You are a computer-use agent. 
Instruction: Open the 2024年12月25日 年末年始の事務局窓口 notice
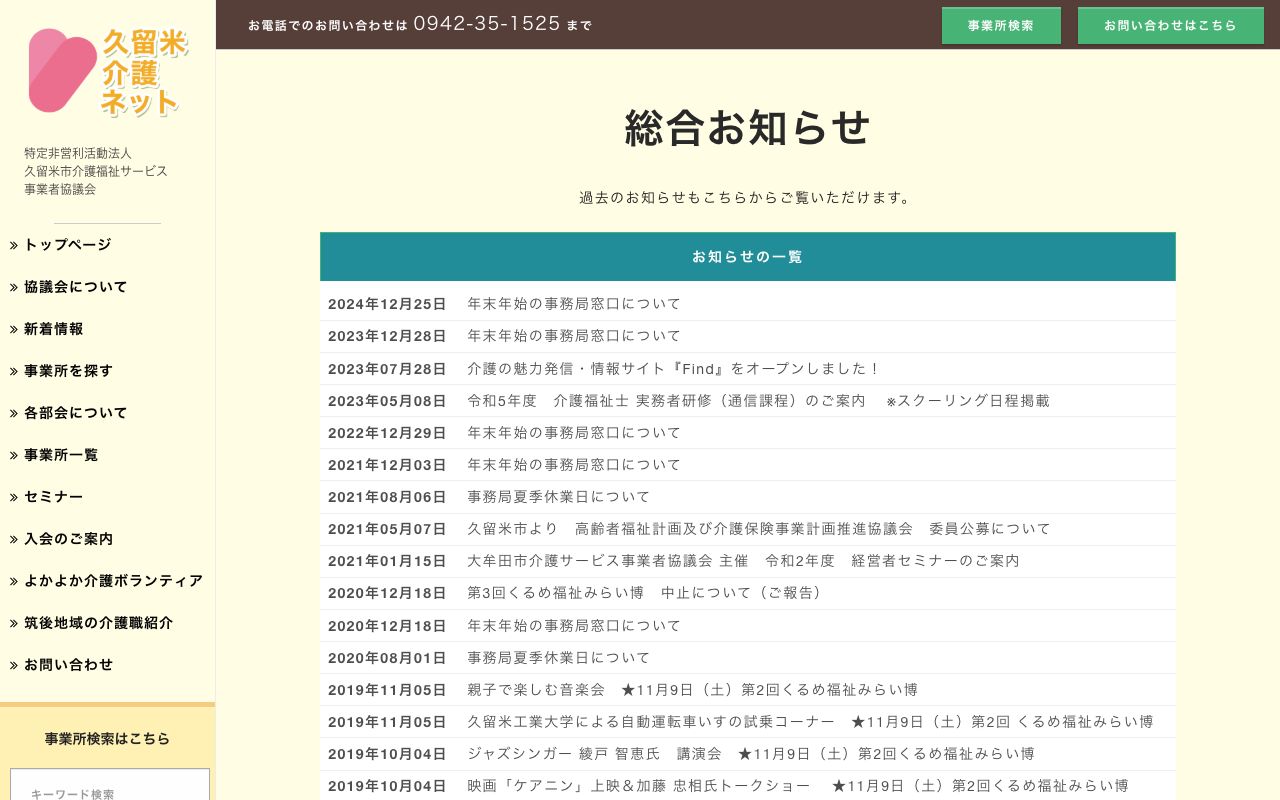click(x=573, y=304)
